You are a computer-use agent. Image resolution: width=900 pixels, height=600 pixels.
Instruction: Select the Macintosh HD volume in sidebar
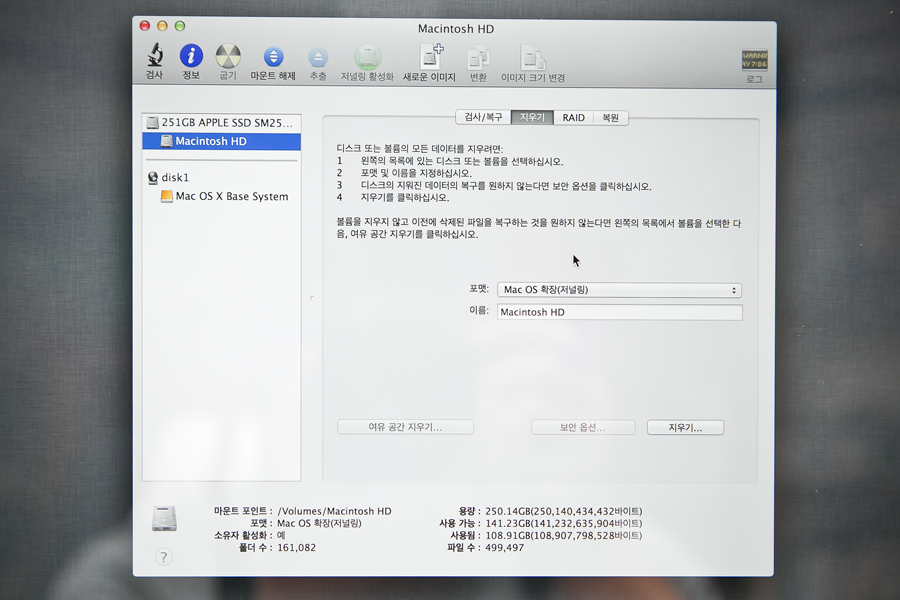pyautogui.click(x=222, y=141)
